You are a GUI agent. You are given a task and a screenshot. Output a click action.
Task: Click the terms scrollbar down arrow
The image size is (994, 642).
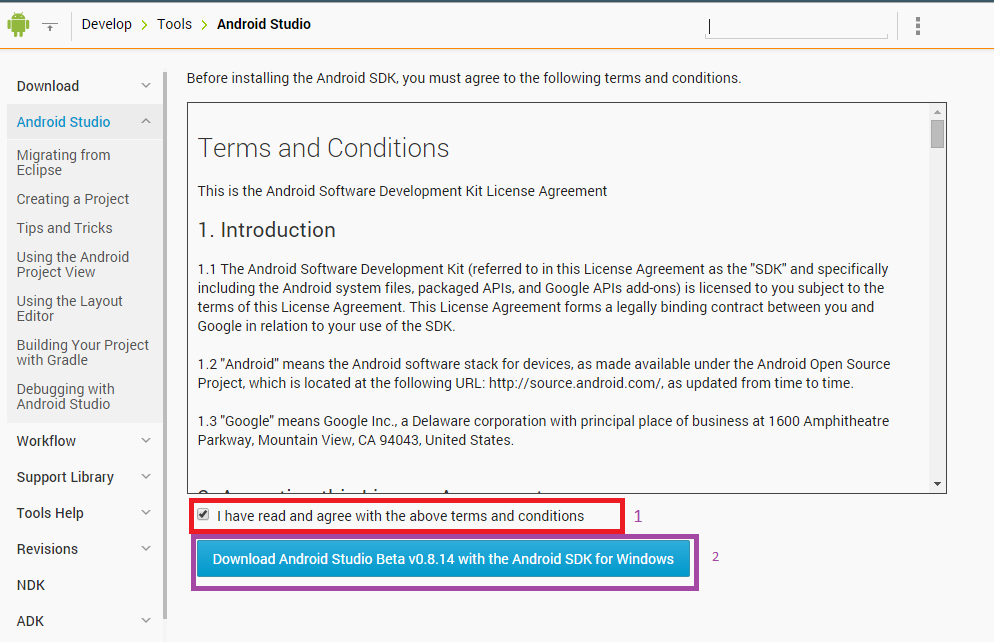coord(937,484)
